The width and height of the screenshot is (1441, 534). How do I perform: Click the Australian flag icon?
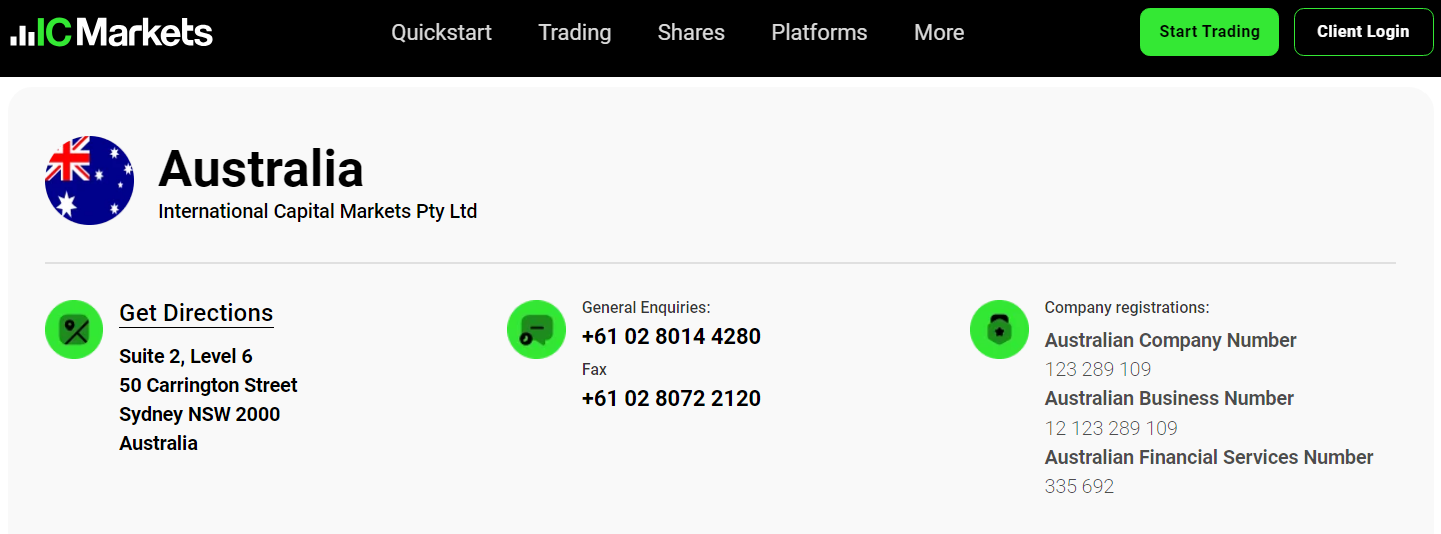pos(89,180)
